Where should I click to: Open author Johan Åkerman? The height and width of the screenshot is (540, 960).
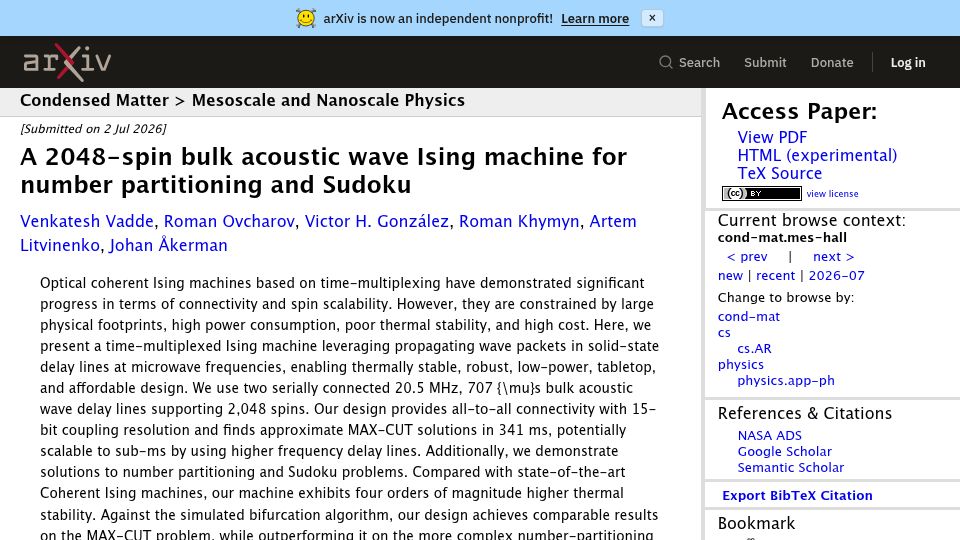pyautogui.click(x=168, y=244)
